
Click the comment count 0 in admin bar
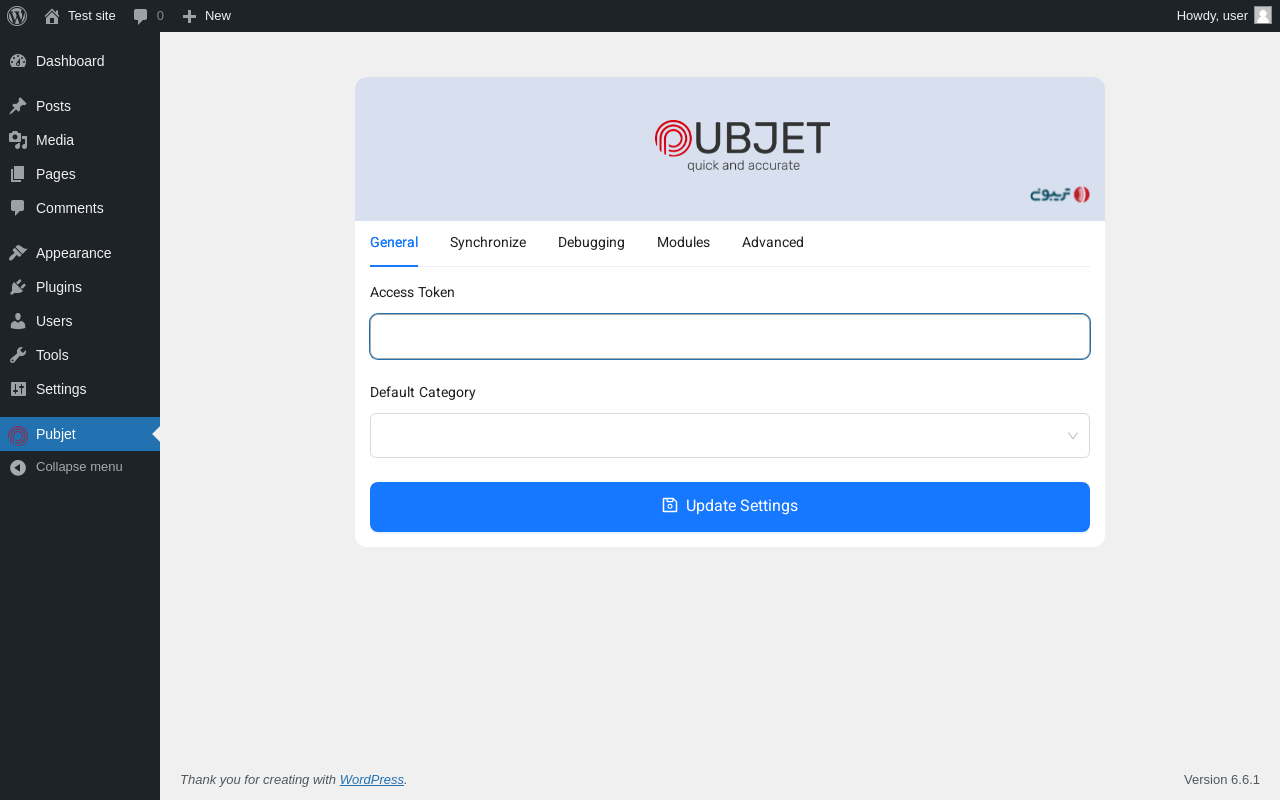point(160,16)
